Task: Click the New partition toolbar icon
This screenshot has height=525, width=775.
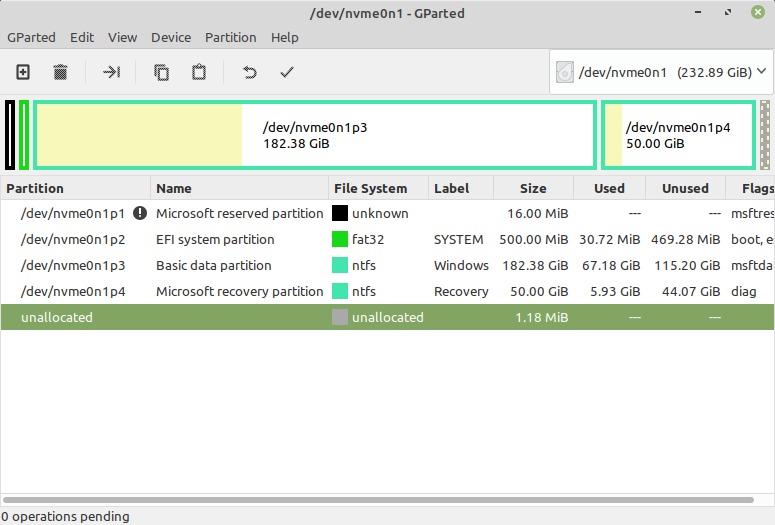Action: 23,72
